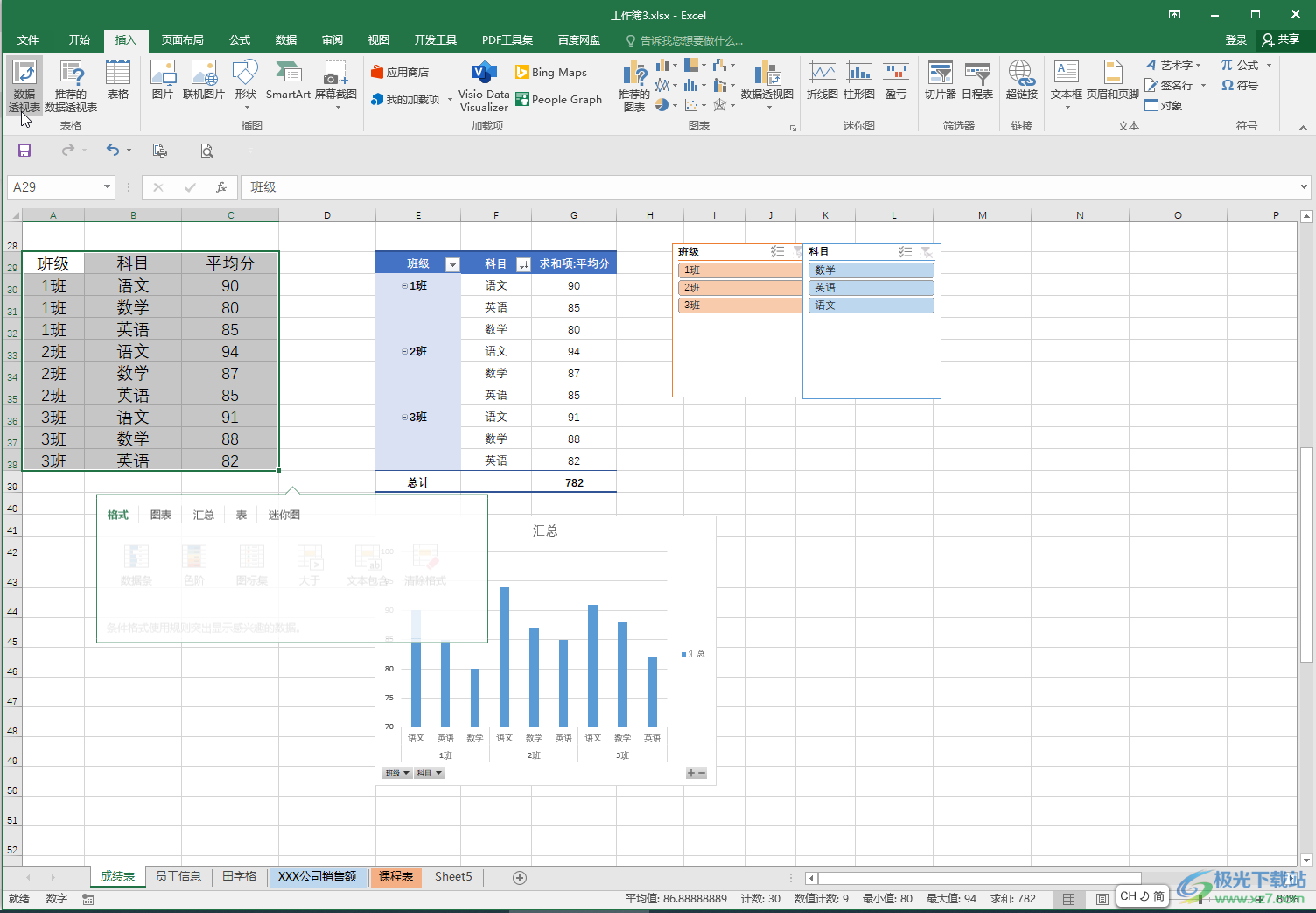Click the Sign in (登录) button
This screenshot has height=913, width=1316.
(1236, 40)
